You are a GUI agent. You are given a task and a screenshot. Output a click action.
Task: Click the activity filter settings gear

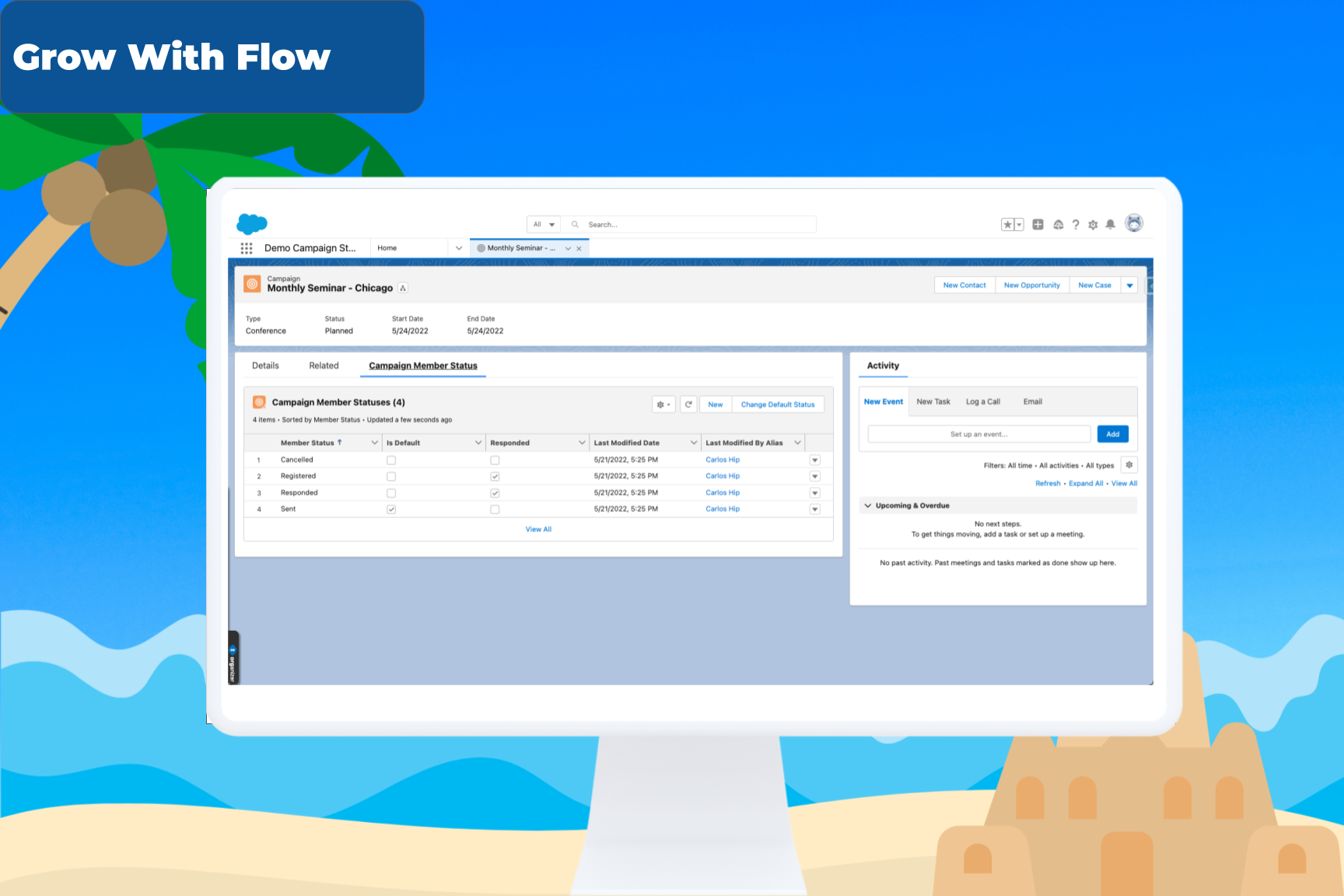(1129, 465)
